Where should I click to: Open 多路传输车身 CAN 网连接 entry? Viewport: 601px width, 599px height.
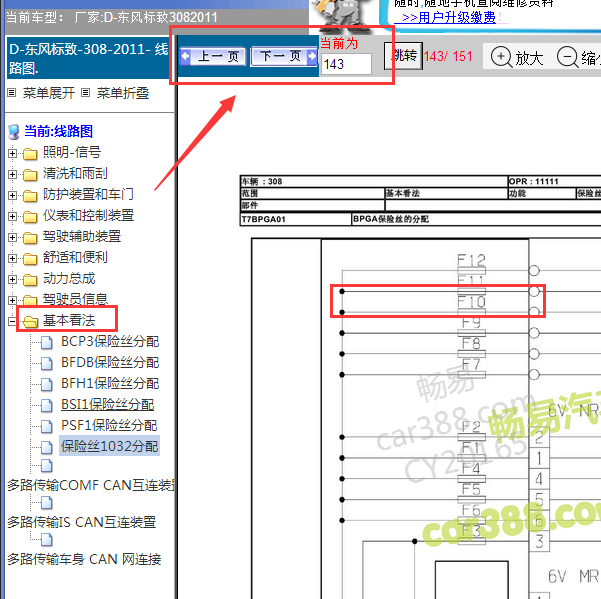click(84, 560)
